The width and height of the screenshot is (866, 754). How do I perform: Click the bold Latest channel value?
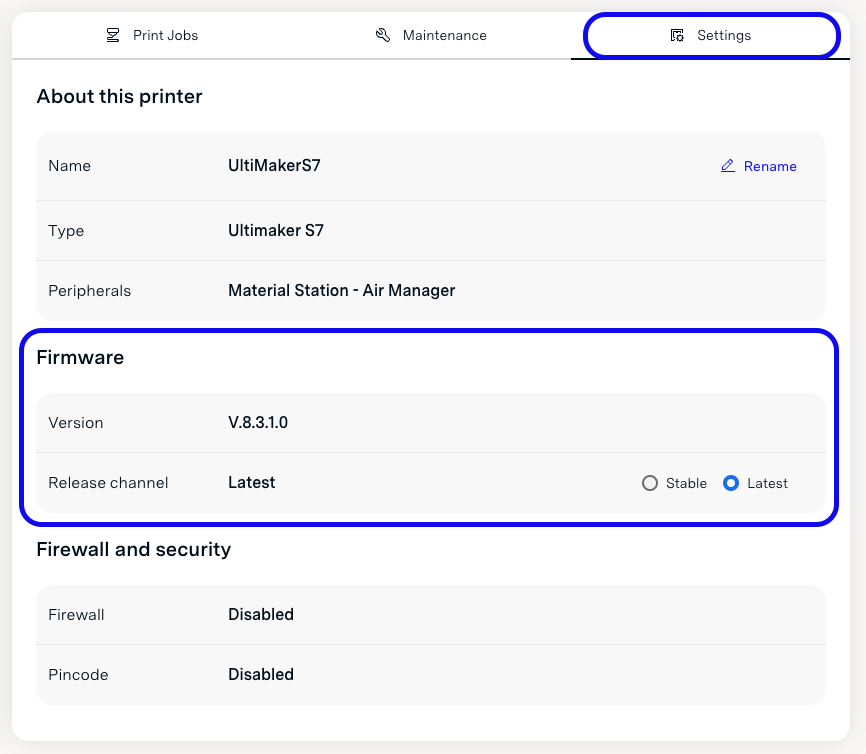(251, 483)
